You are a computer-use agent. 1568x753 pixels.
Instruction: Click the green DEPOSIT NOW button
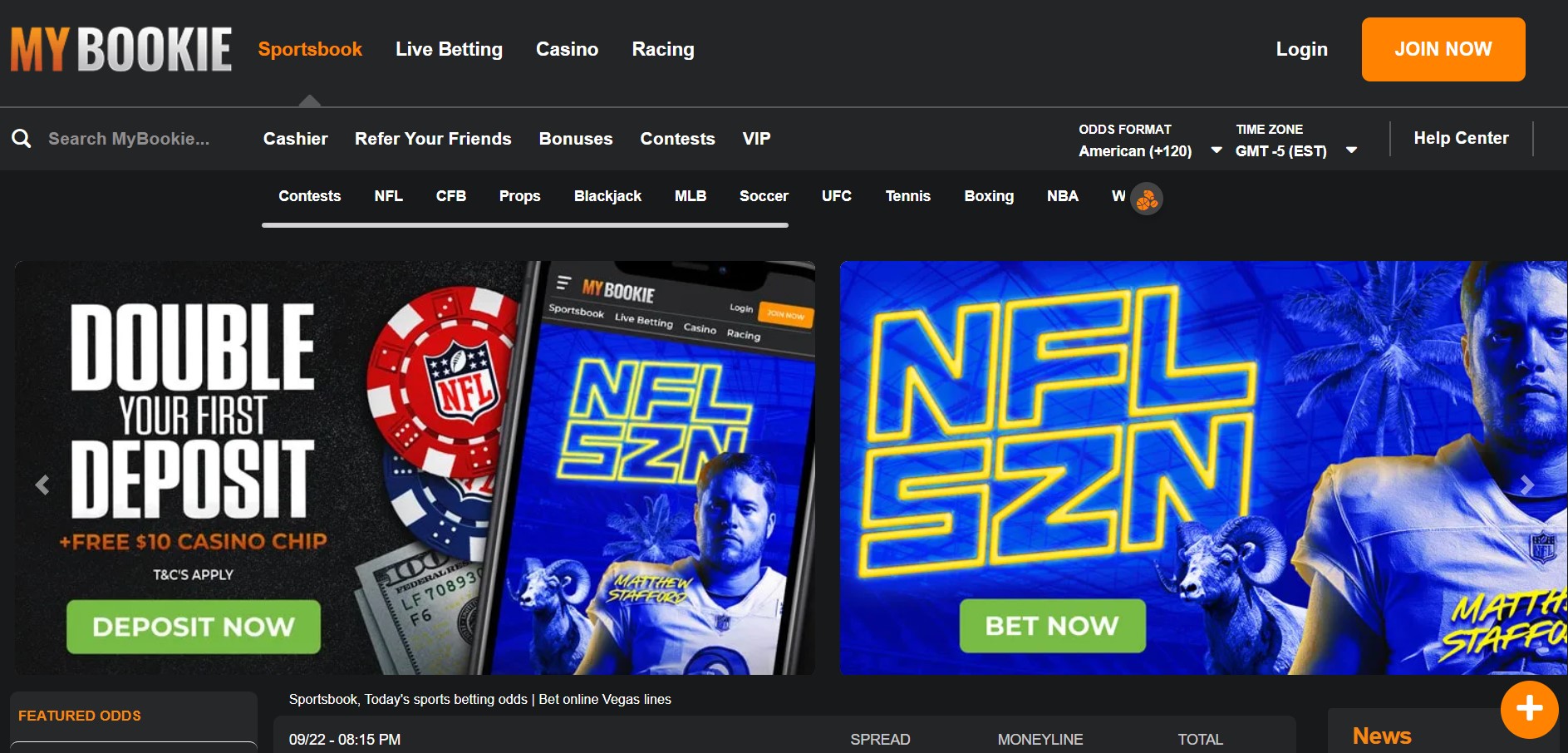194,627
